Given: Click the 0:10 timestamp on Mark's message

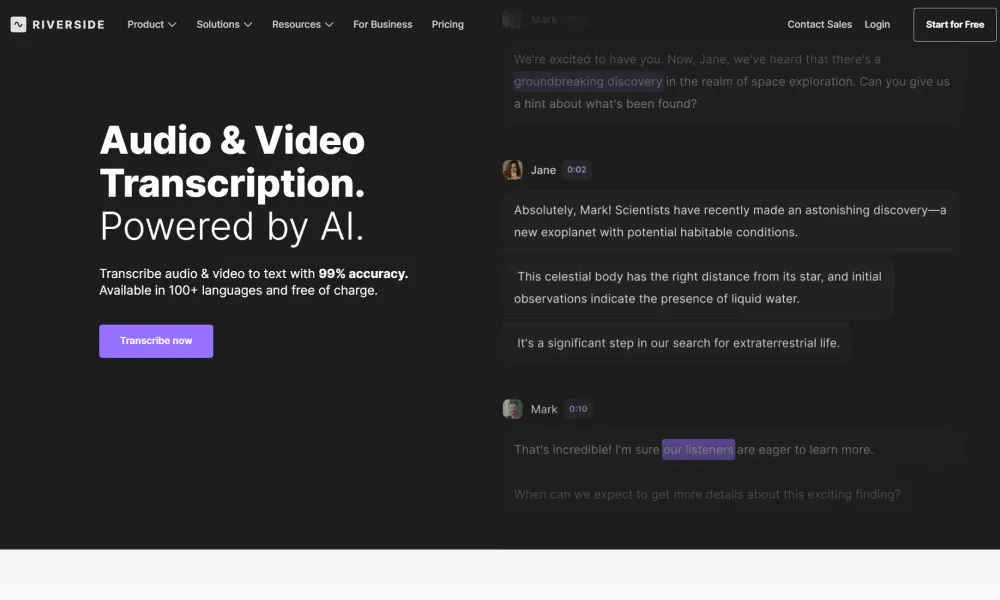Looking at the screenshot, I should pos(578,408).
